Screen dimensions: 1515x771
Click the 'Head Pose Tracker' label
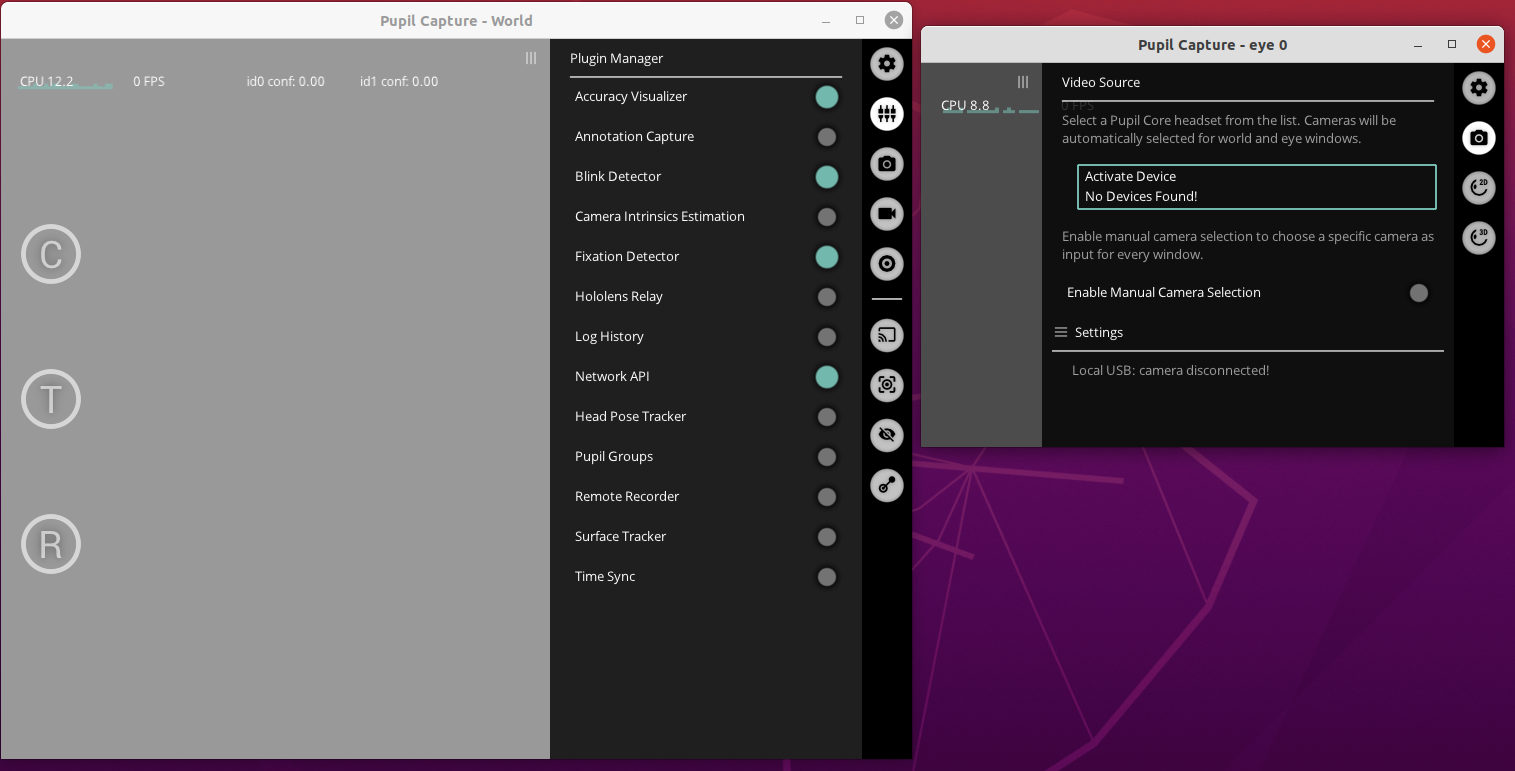coord(630,416)
